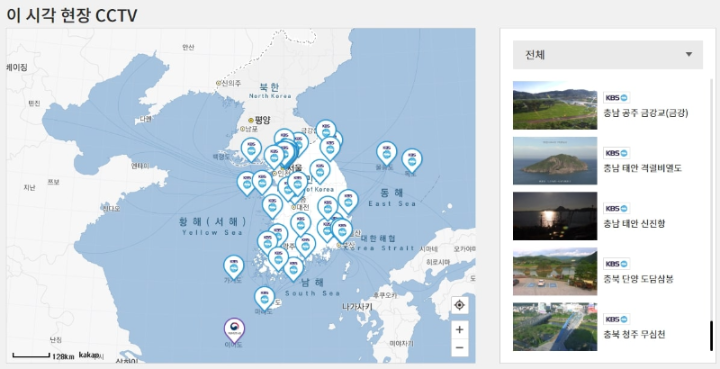
Task: Select the KBS marker above 백령도
Action: [x=251, y=150]
